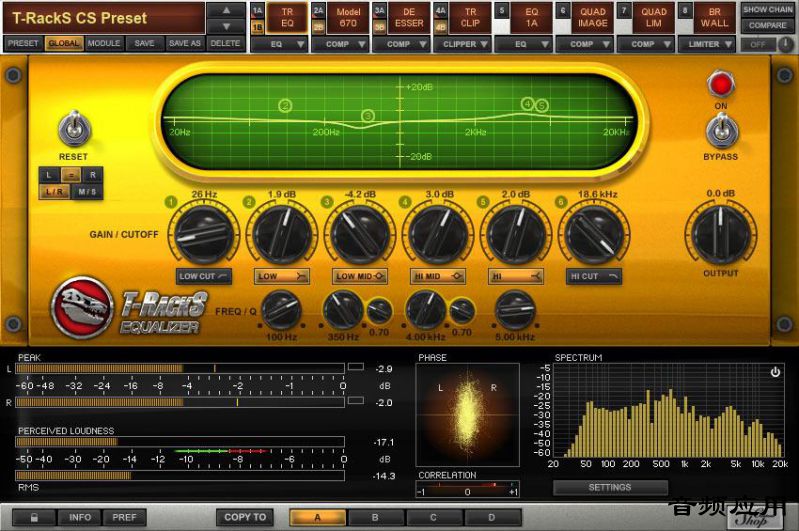Viewport: 799px width, 531px height.
Task: Click the Low band 1.9 dB gain knob
Action: 282,234
